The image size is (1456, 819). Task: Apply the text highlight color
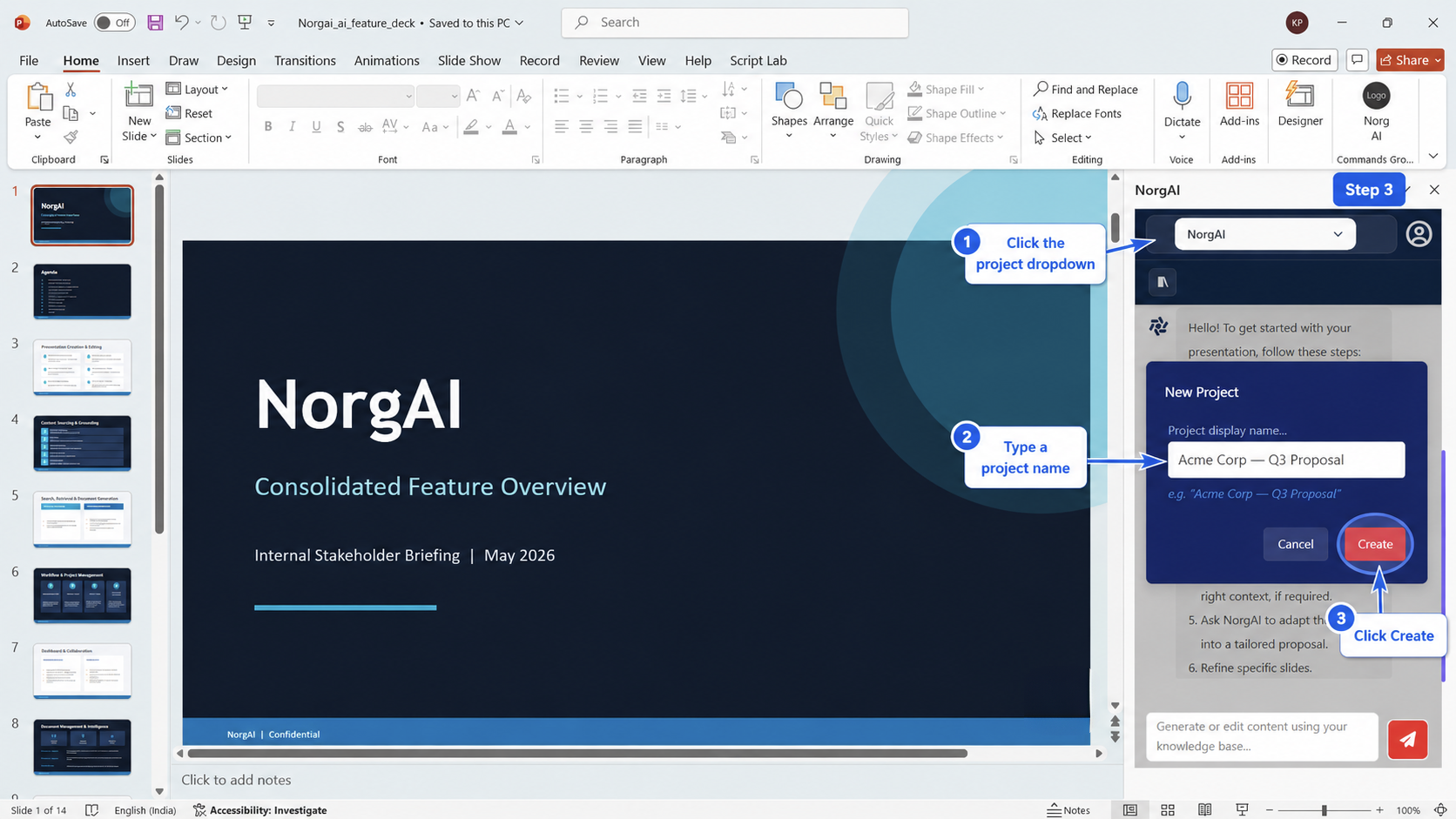pyautogui.click(x=471, y=127)
